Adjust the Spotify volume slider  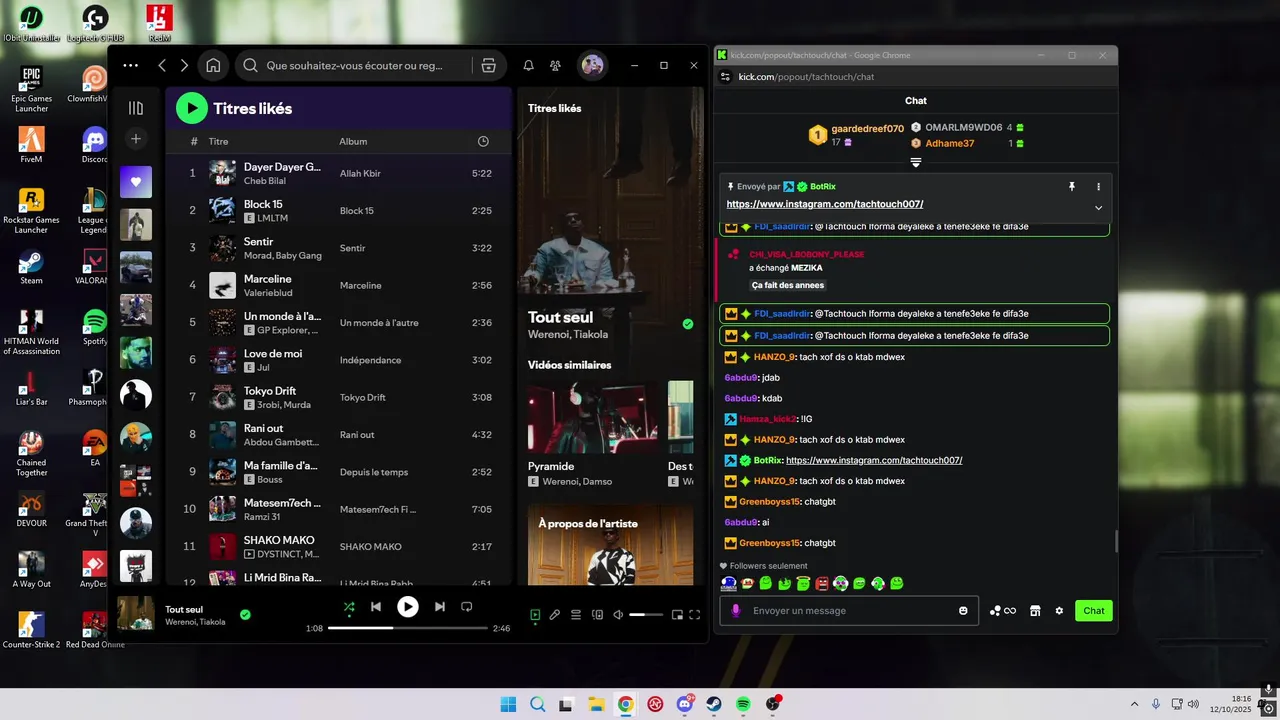click(646, 615)
